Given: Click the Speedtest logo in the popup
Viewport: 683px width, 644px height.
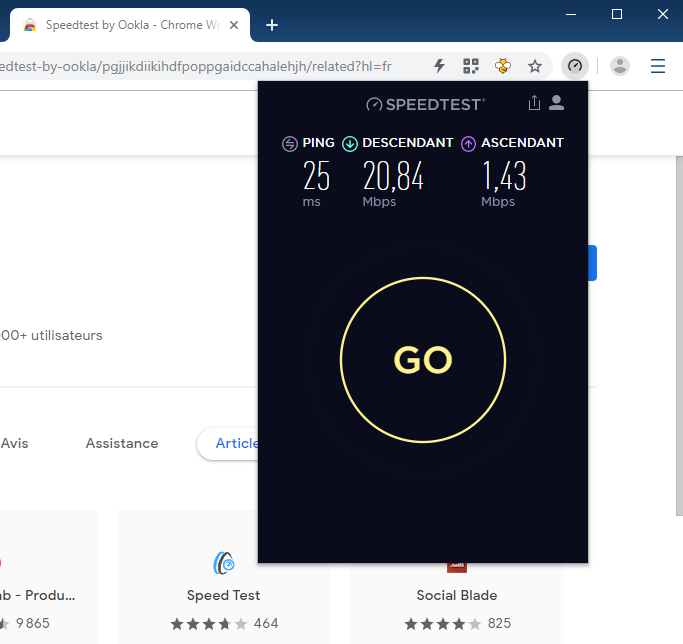Looking at the screenshot, I should pos(425,104).
